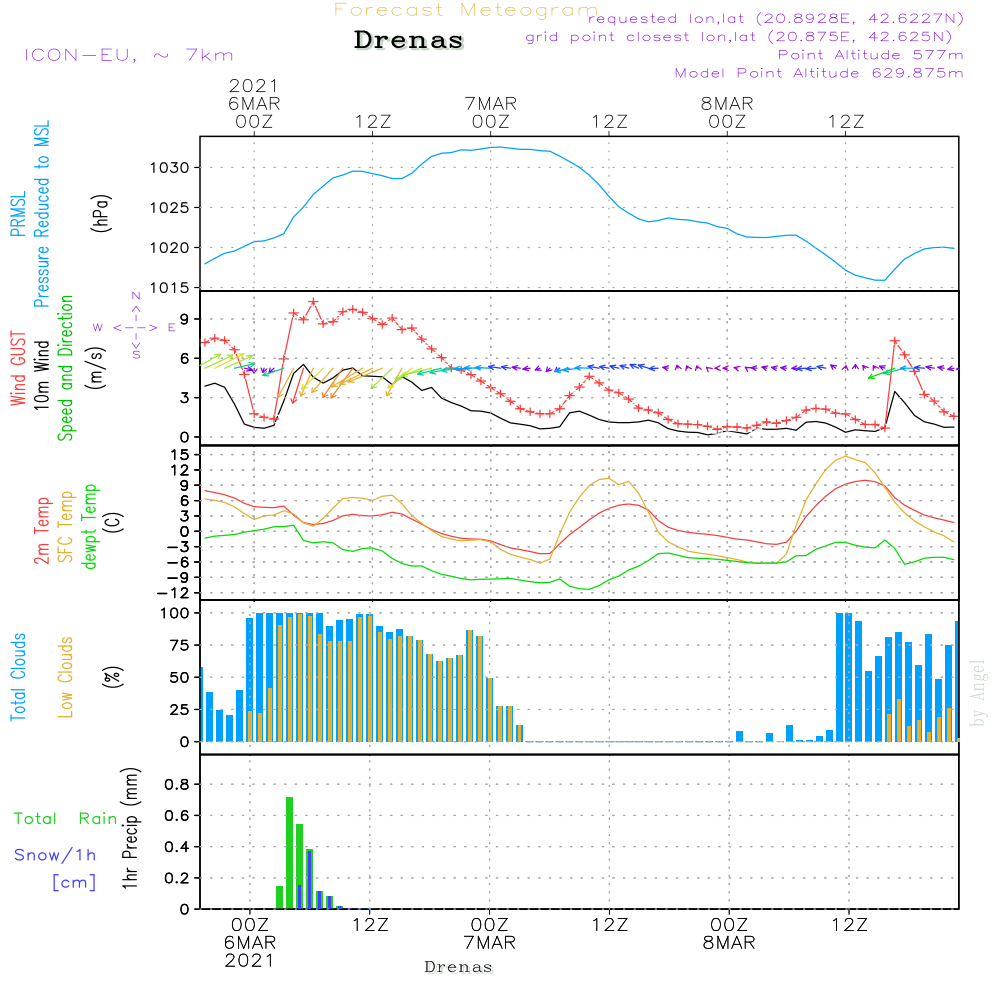Click the '75' cloud axis value

click(180, 645)
